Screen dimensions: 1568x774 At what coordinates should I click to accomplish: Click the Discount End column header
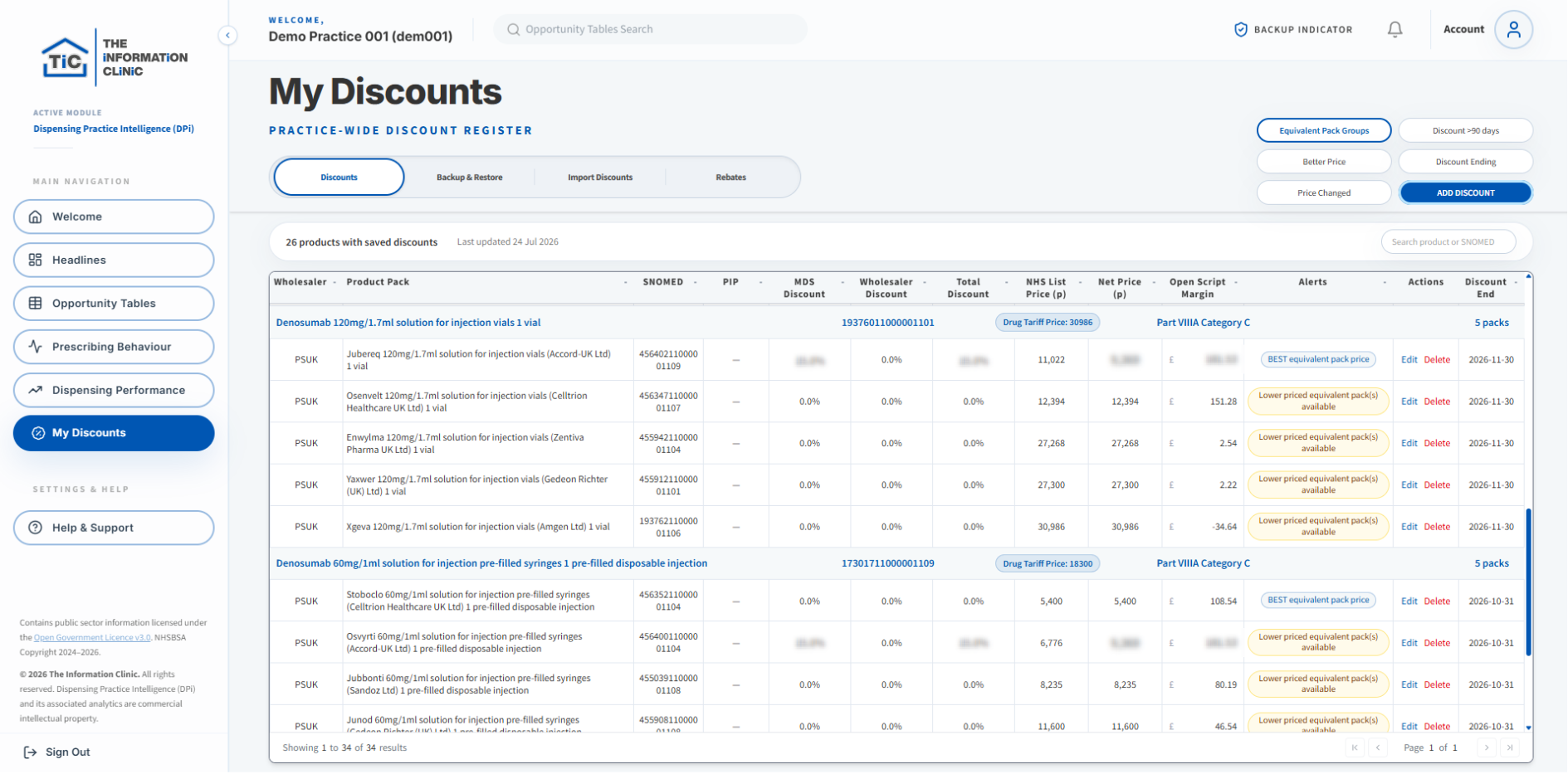click(x=1485, y=288)
